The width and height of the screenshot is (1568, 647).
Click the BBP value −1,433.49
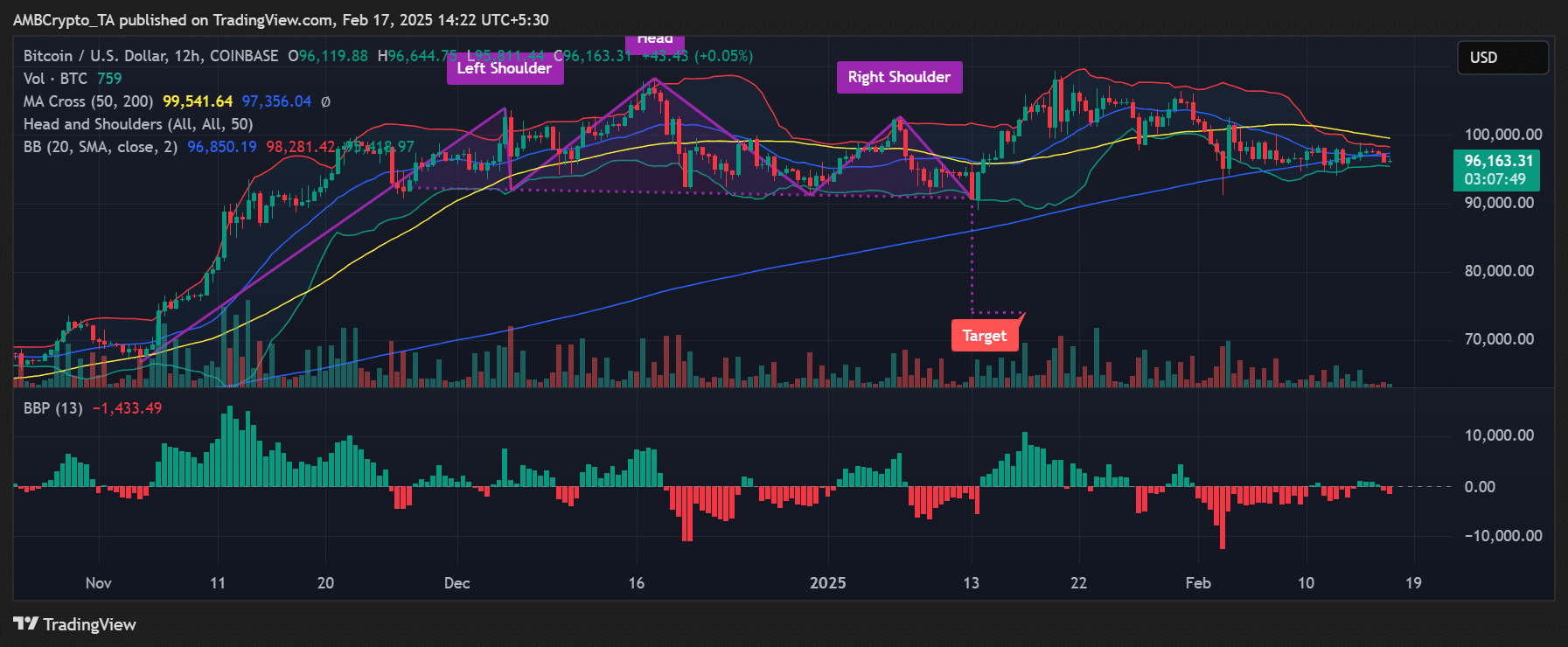pyautogui.click(x=128, y=408)
